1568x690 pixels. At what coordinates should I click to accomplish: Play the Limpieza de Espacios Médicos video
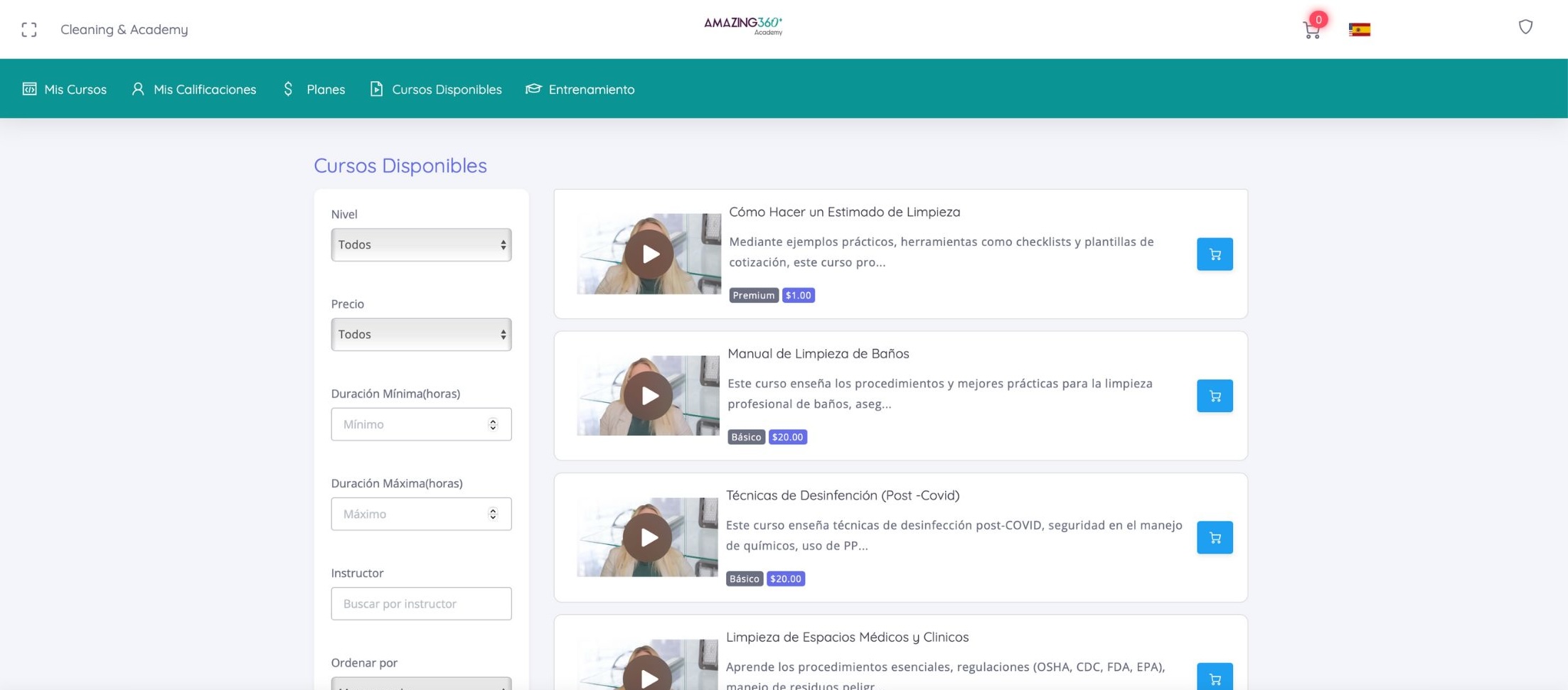(648, 672)
